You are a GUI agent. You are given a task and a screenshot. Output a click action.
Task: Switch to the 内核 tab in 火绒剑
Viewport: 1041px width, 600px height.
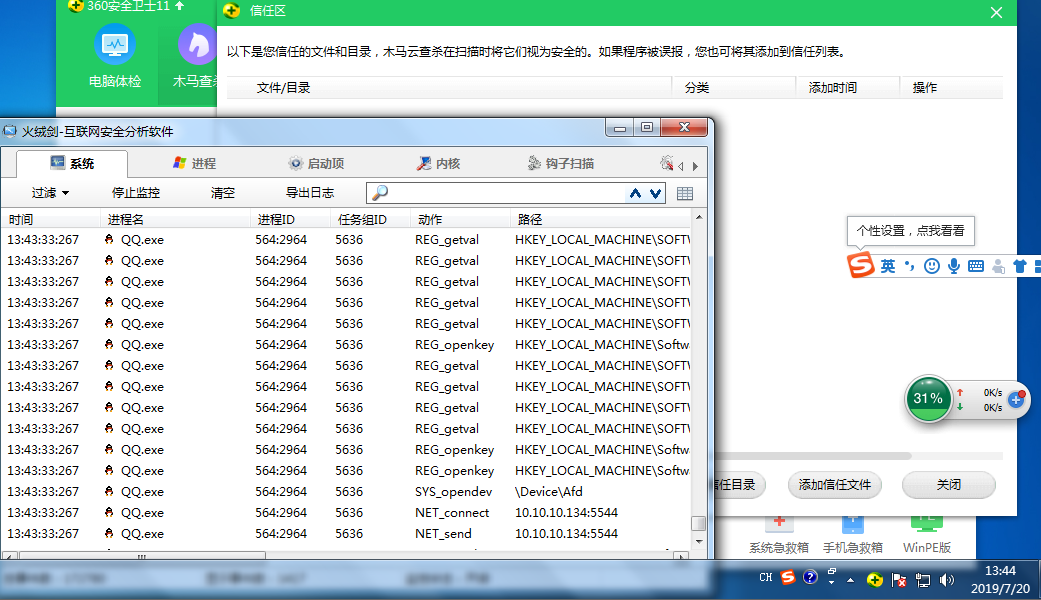tap(438, 163)
